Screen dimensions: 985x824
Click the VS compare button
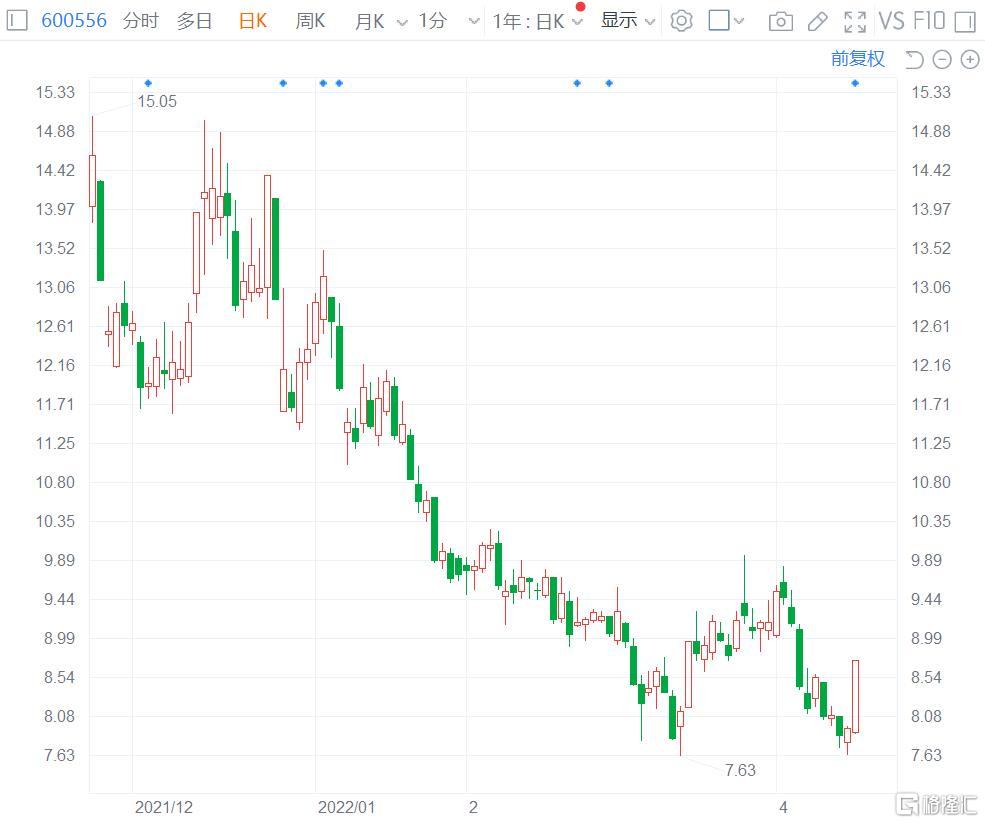point(891,21)
